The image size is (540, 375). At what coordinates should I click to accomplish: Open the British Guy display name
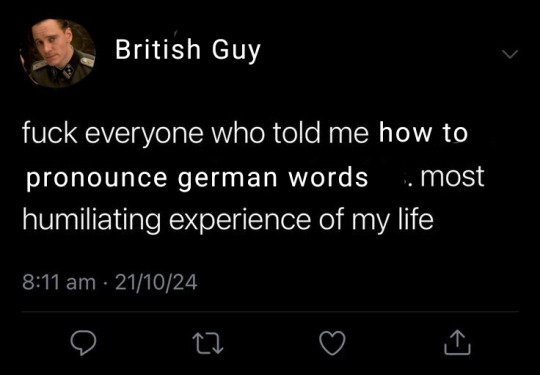tap(188, 50)
